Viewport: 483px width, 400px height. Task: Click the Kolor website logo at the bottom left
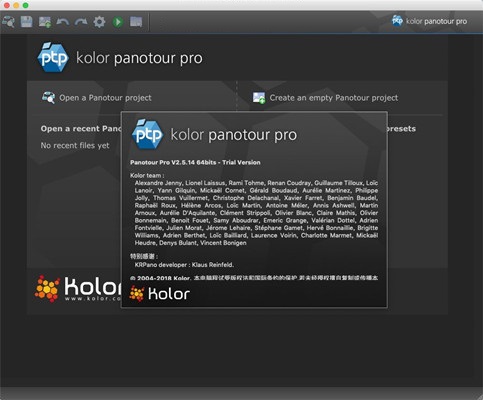click(78, 289)
